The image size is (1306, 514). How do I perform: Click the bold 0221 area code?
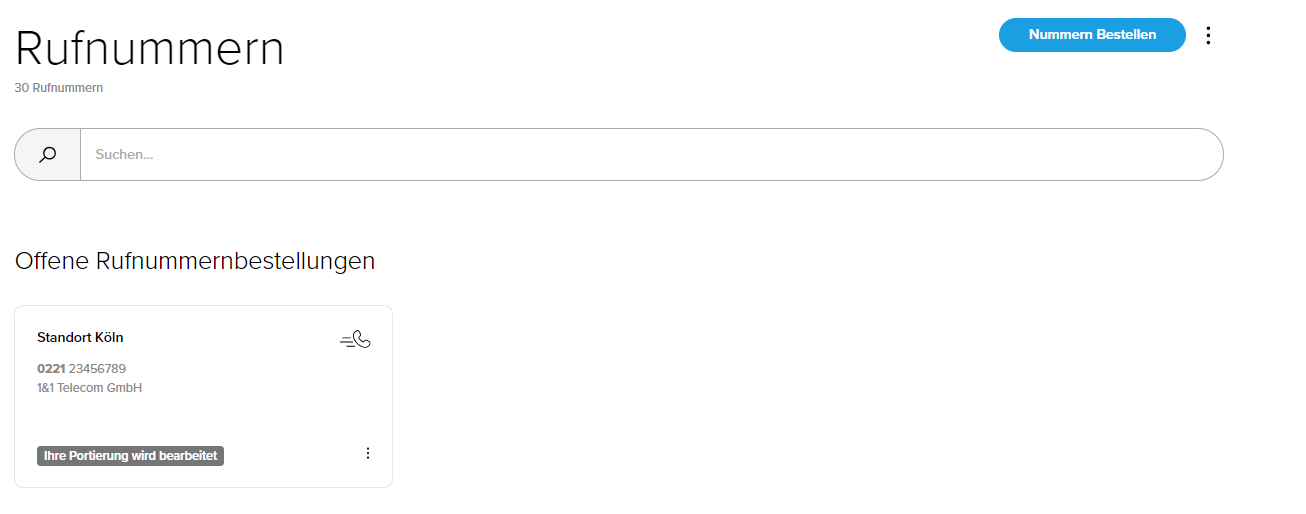click(51, 369)
